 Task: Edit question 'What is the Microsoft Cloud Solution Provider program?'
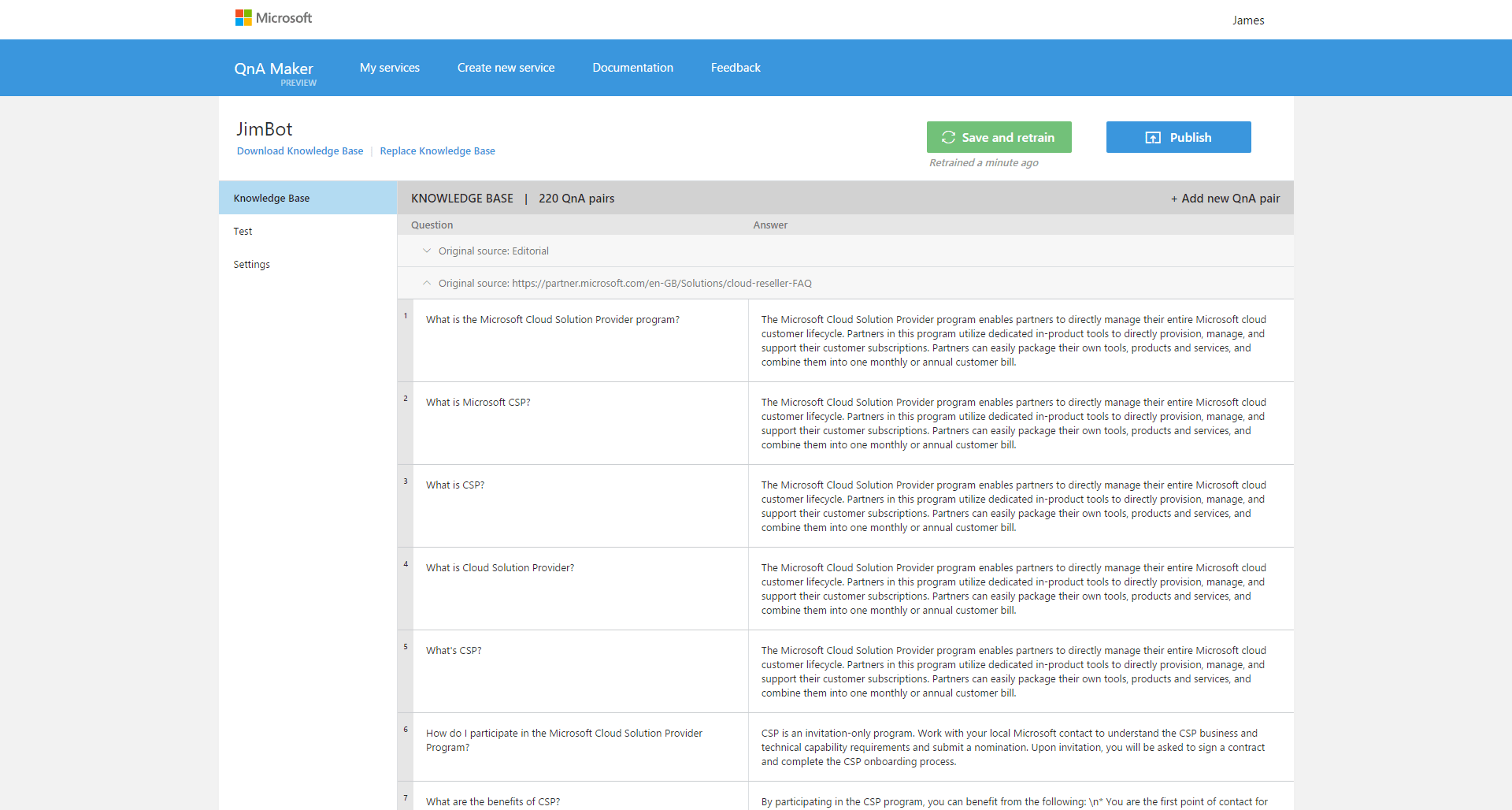click(x=580, y=340)
